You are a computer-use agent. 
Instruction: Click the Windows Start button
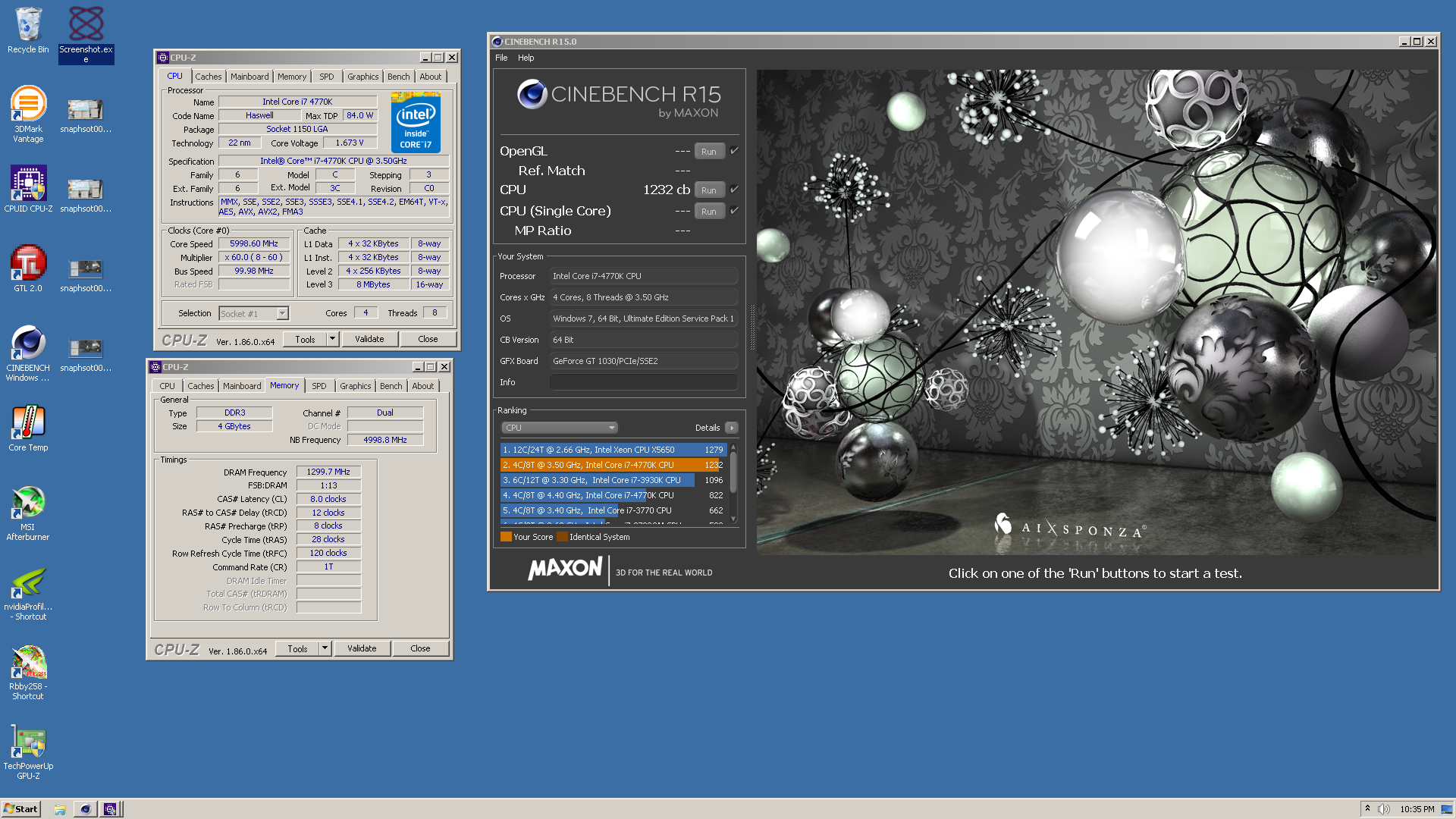click(x=21, y=809)
